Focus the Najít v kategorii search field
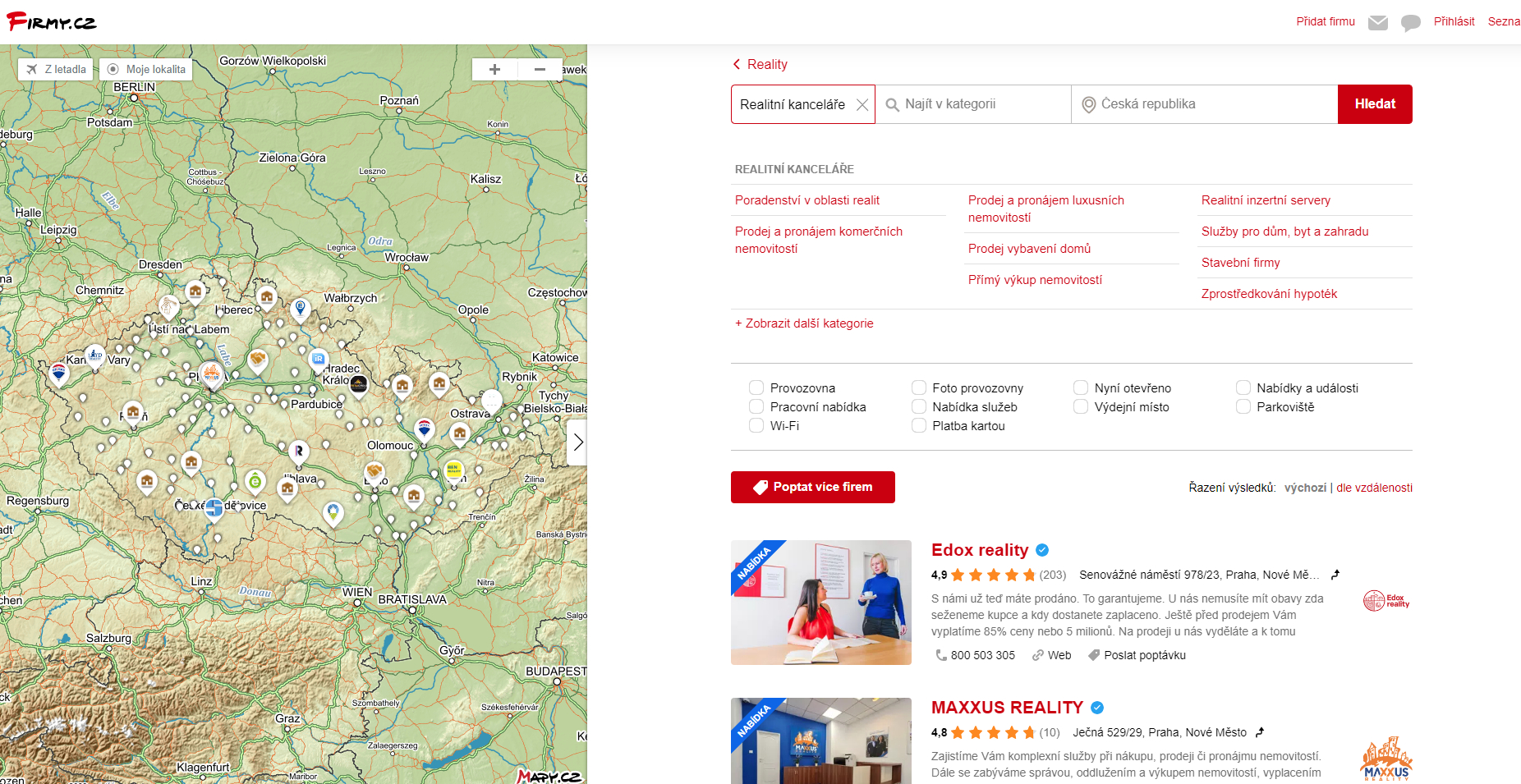This screenshot has height=784, width=1521. tap(973, 104)
